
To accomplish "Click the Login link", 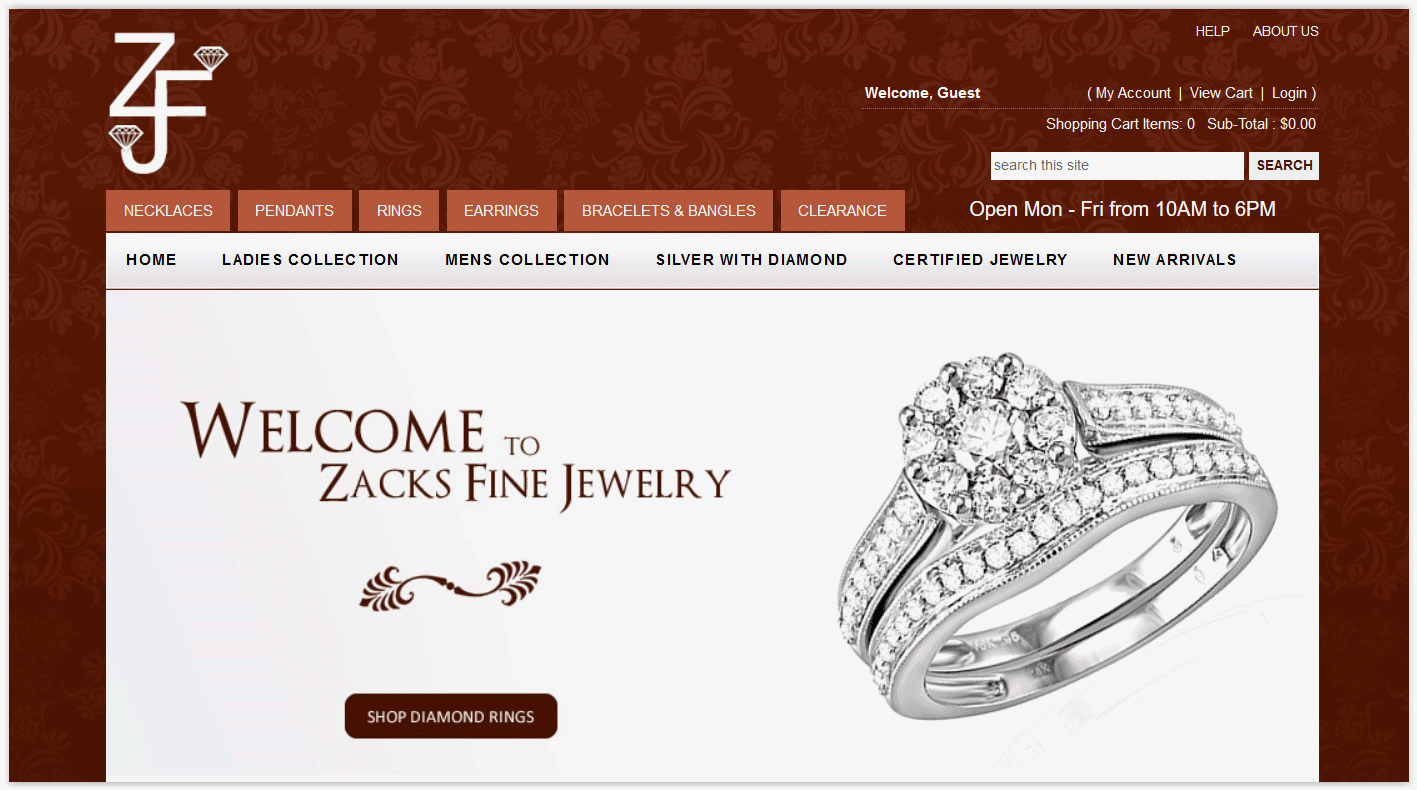I will pyautogui.click(x=1289, y=93).
